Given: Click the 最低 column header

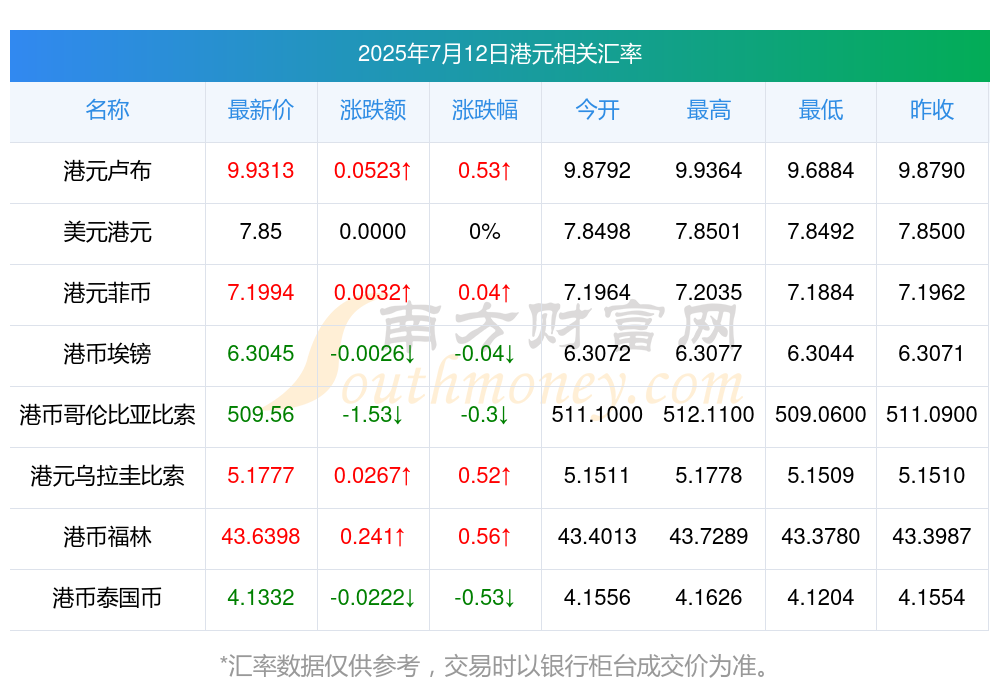Looking at the screenshot, I should coord(821,110).
